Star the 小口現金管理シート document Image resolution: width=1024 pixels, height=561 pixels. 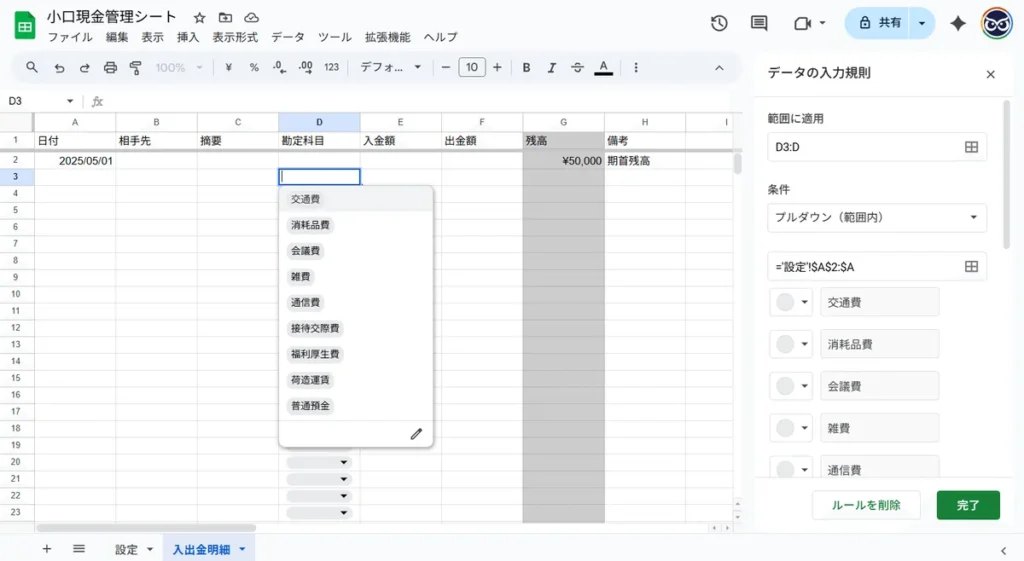coord(200,18)
